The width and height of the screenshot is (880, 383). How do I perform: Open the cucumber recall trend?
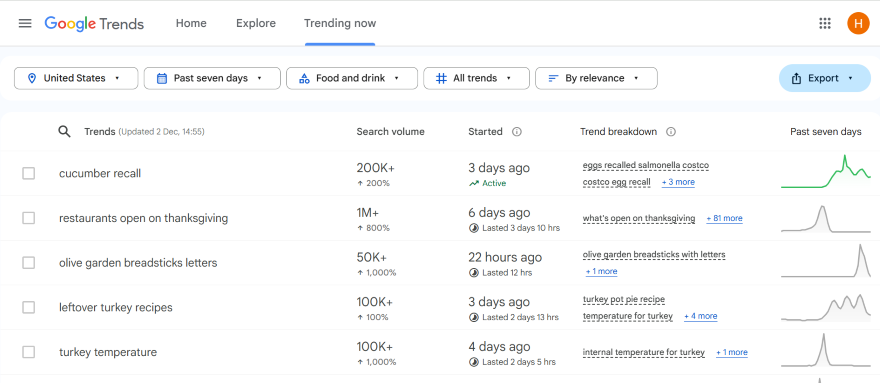click(100, 174)
